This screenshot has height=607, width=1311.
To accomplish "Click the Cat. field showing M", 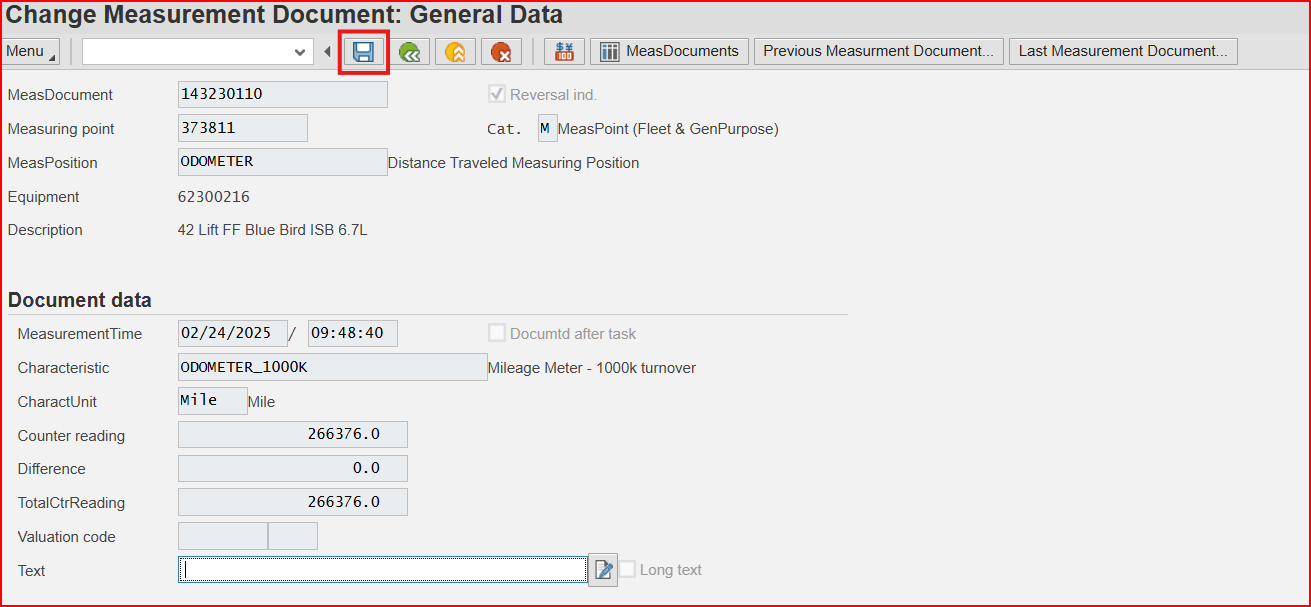I will tap(547, 128).
